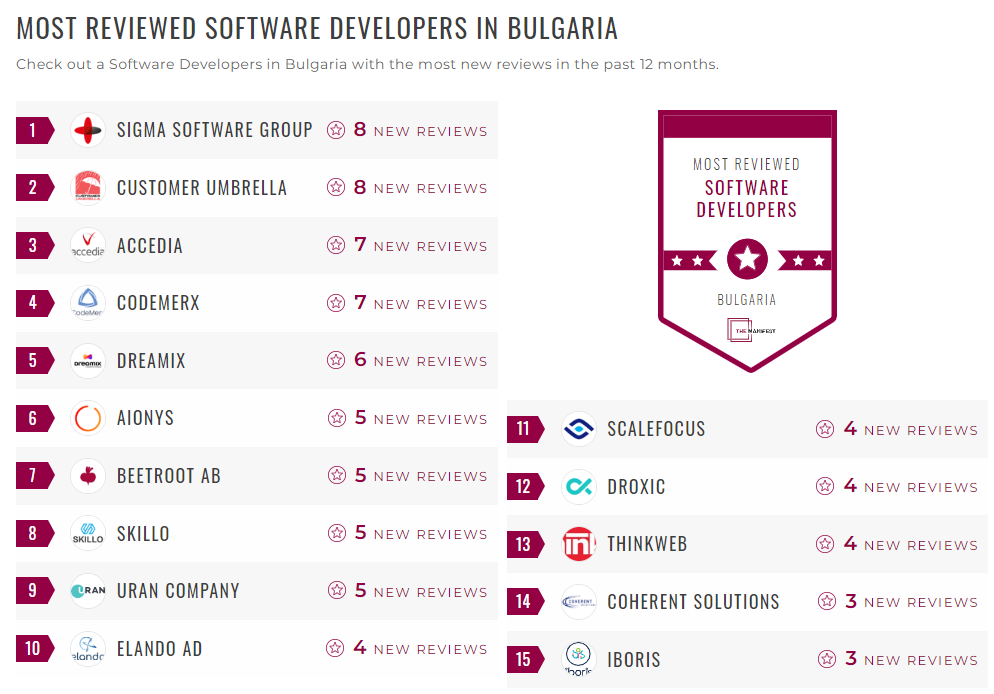
Task: Click the Skillo logo icon
Action: pyautogui.click(x=87, y=533)
